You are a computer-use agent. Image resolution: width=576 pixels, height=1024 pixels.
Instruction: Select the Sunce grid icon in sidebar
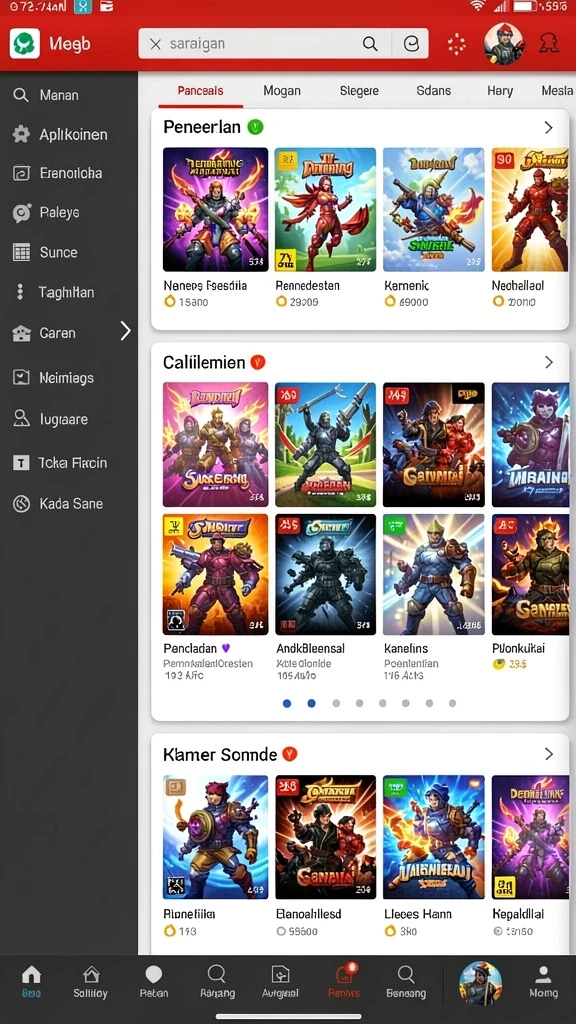22,252
